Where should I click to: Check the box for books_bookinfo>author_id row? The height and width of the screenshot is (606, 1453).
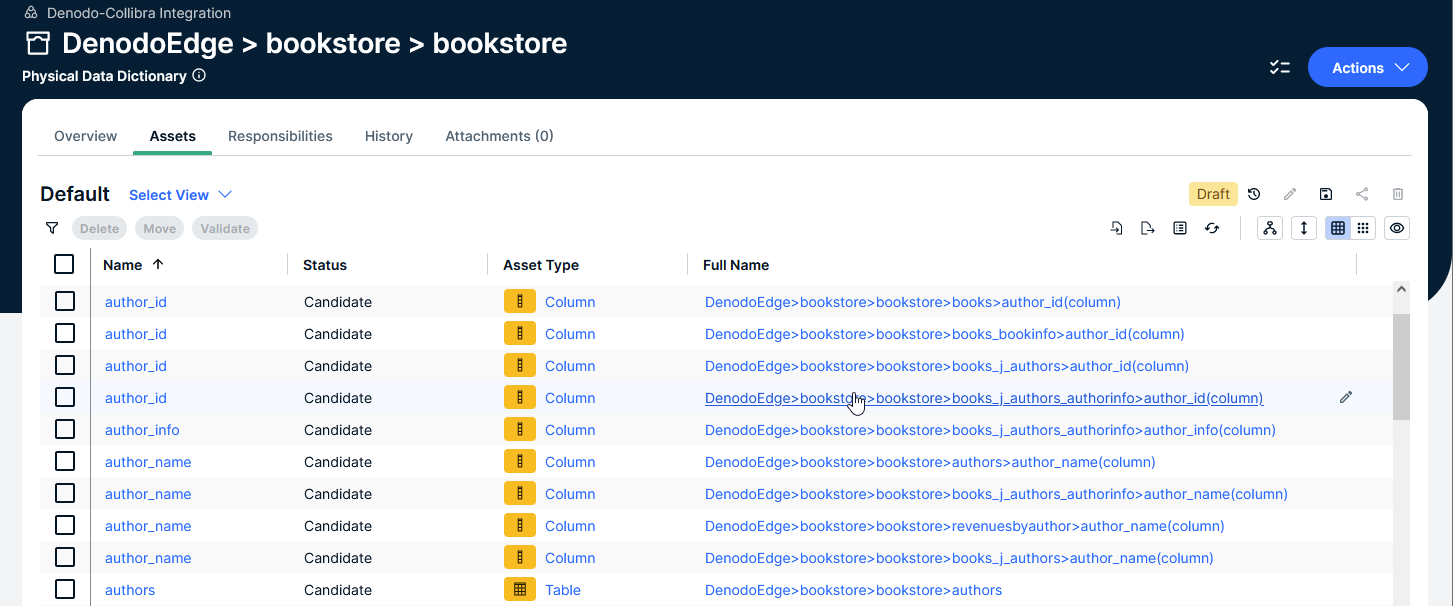point(64,333)
